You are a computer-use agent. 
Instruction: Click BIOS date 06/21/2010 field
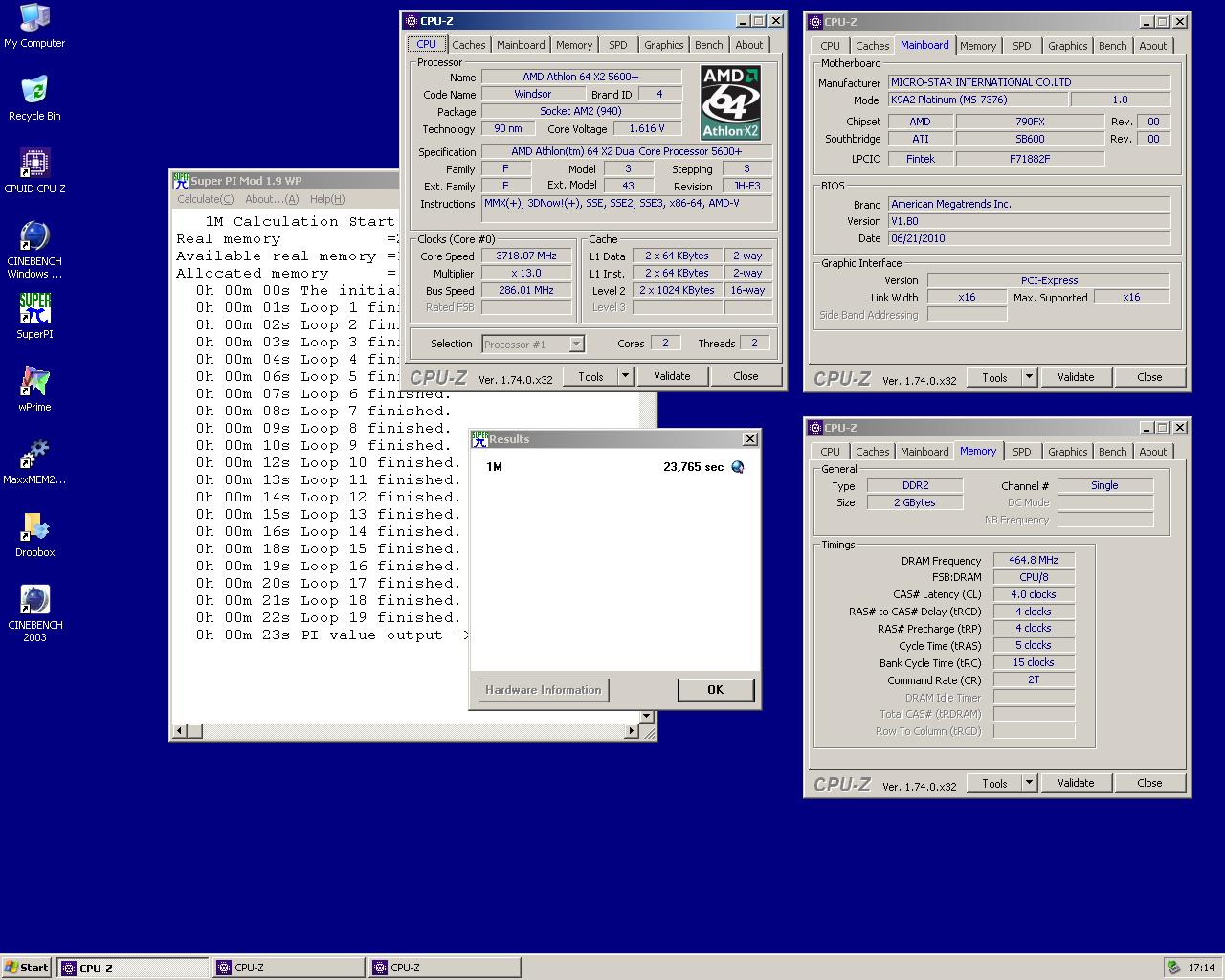tap(1029, 238)
